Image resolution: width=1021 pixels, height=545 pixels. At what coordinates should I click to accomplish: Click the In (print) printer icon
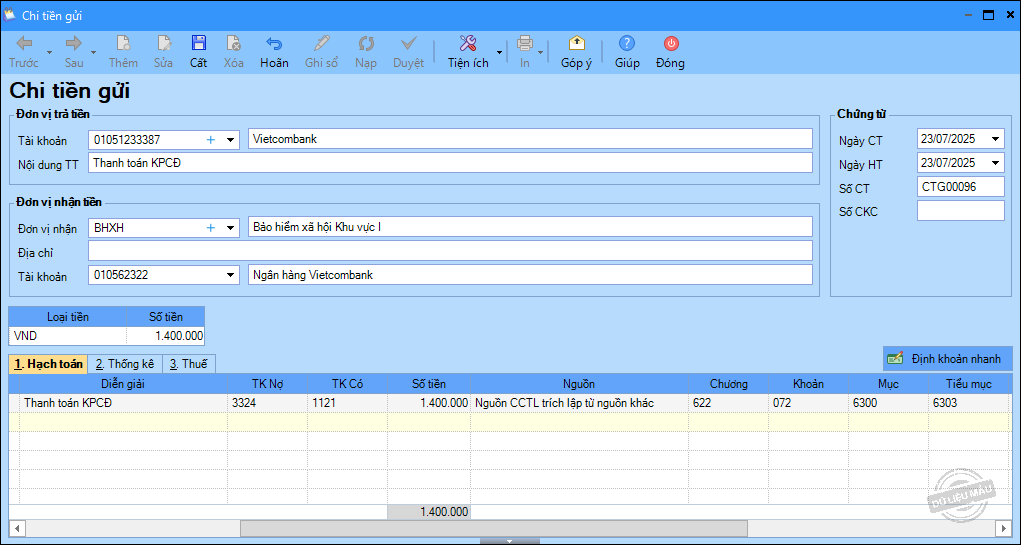pos(524,44)
